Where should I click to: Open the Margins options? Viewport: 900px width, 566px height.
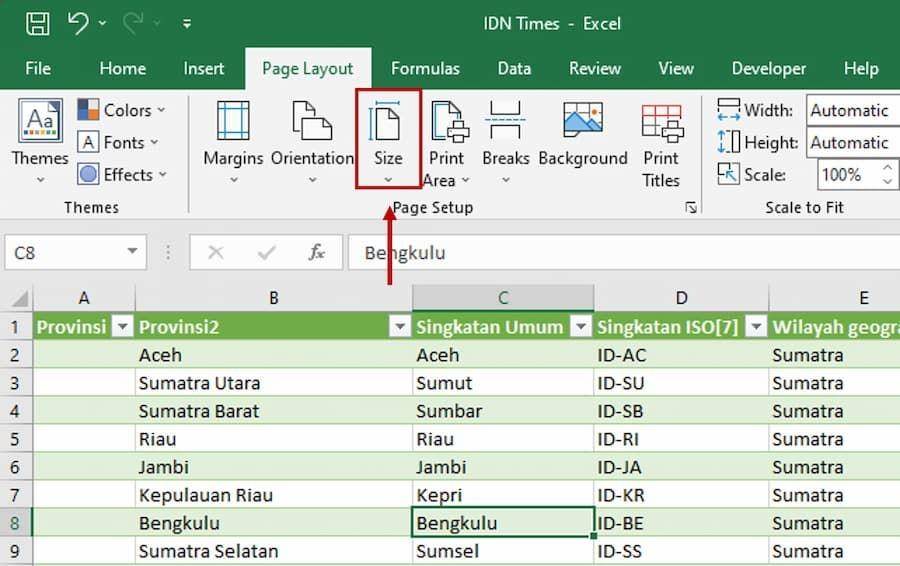pos(233,142)
